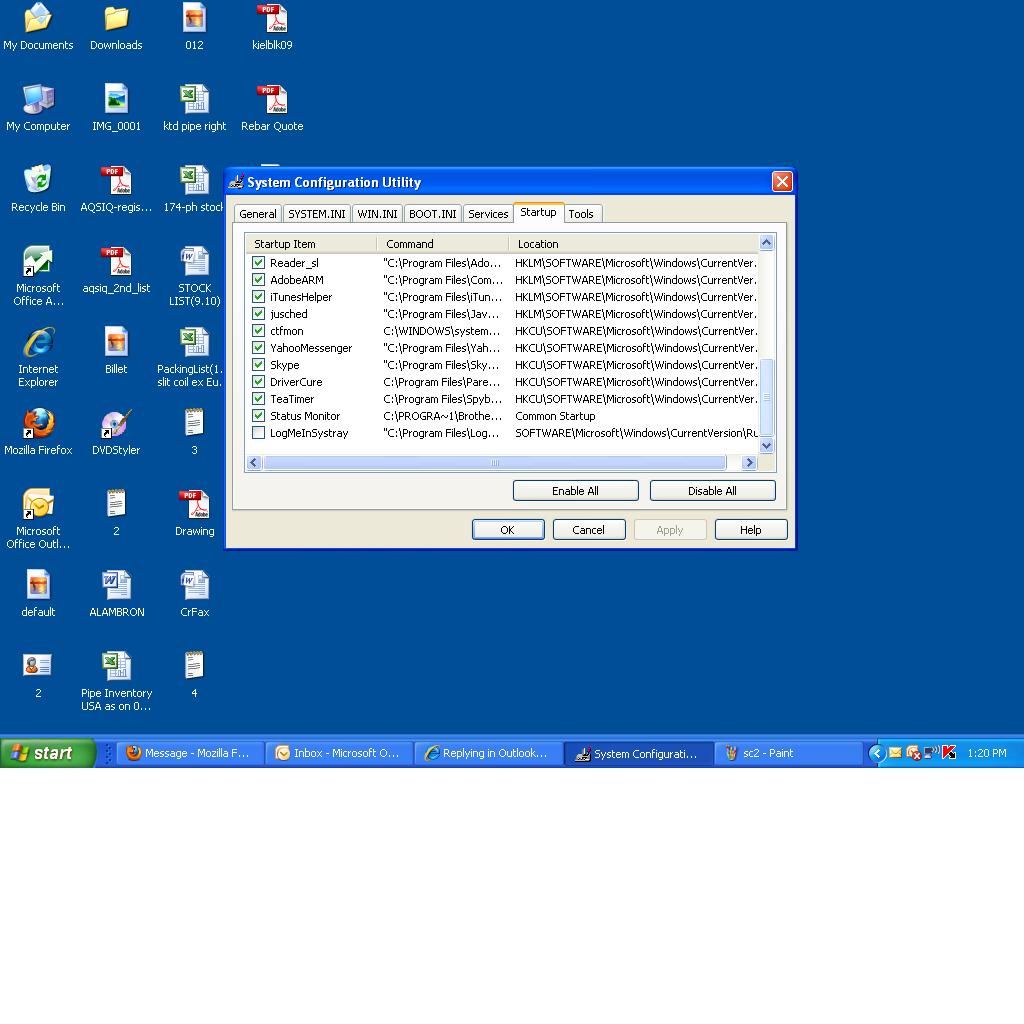This screenshot has height=1024, width=1024.
Task: Open the Windows start menu
Action: pos(47,753)
